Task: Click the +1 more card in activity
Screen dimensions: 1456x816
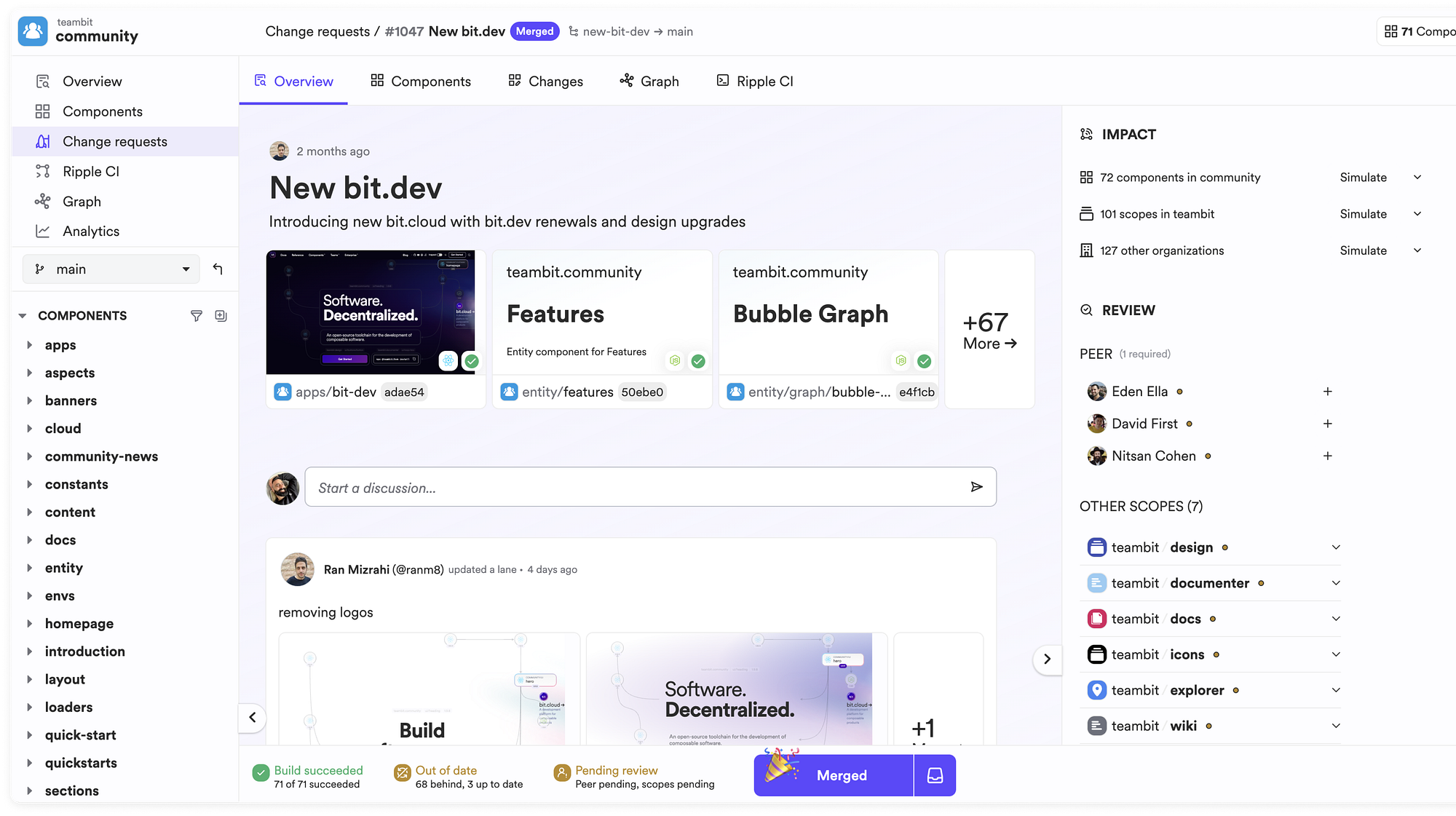Action: pyautogui.click(x=938, y=689)
